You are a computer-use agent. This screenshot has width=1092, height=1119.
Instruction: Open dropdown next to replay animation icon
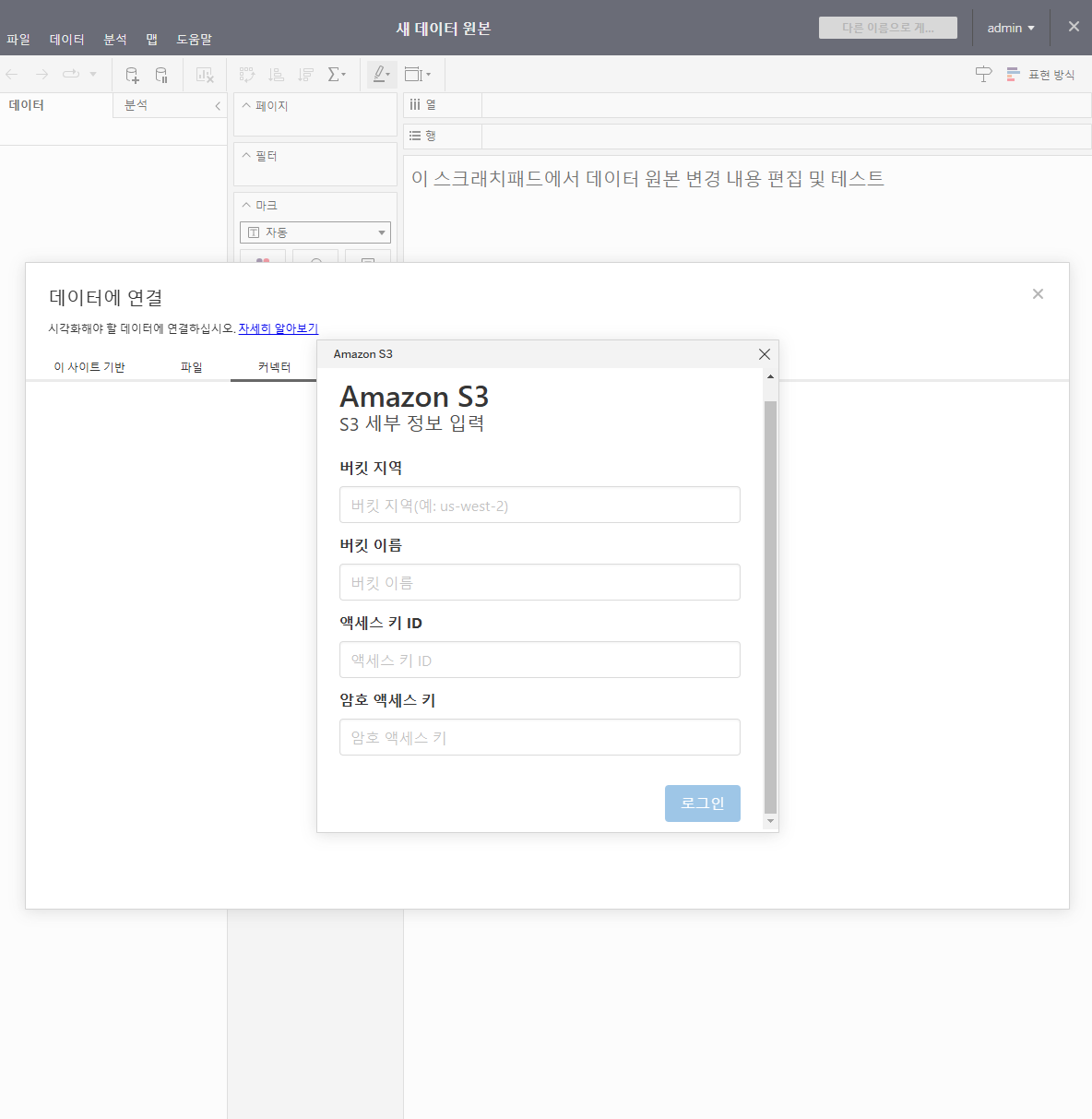[93, 75]
